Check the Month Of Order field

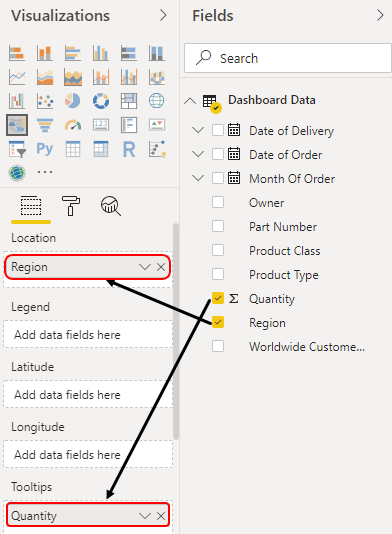(x=218, y=178)
